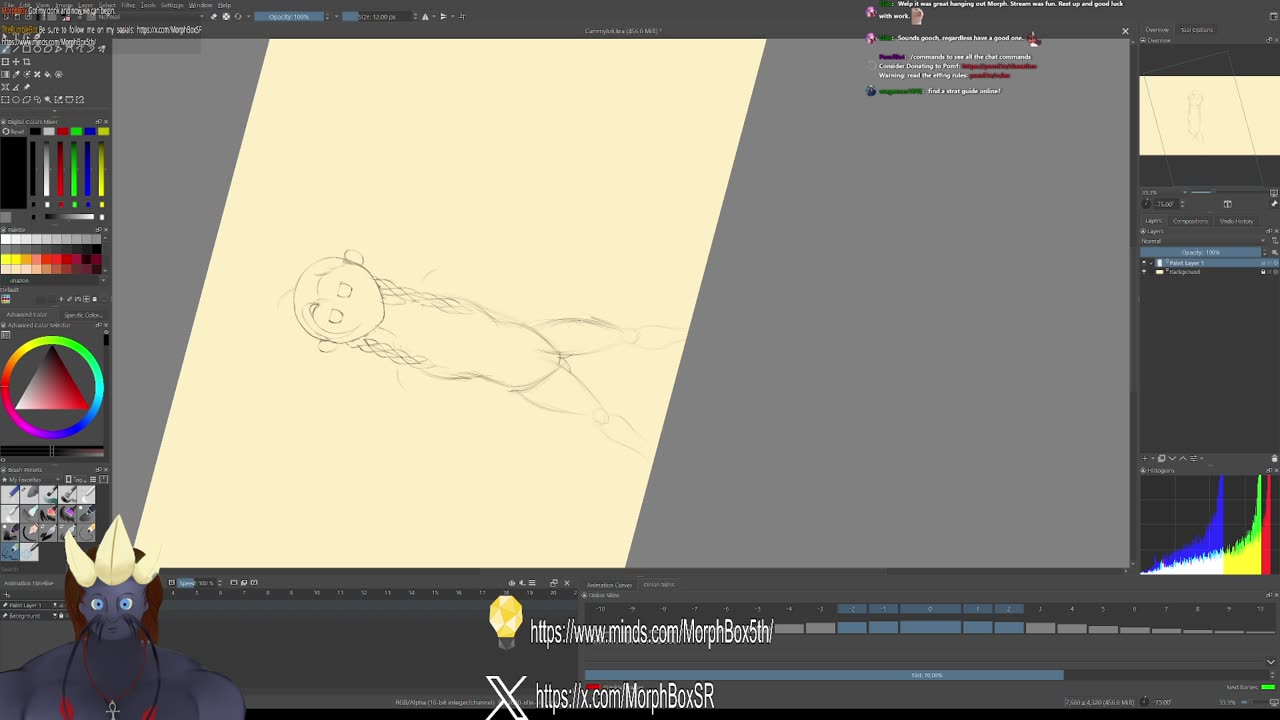
Task: Open the palette name dropdown
Action: [x=50, y=281]
